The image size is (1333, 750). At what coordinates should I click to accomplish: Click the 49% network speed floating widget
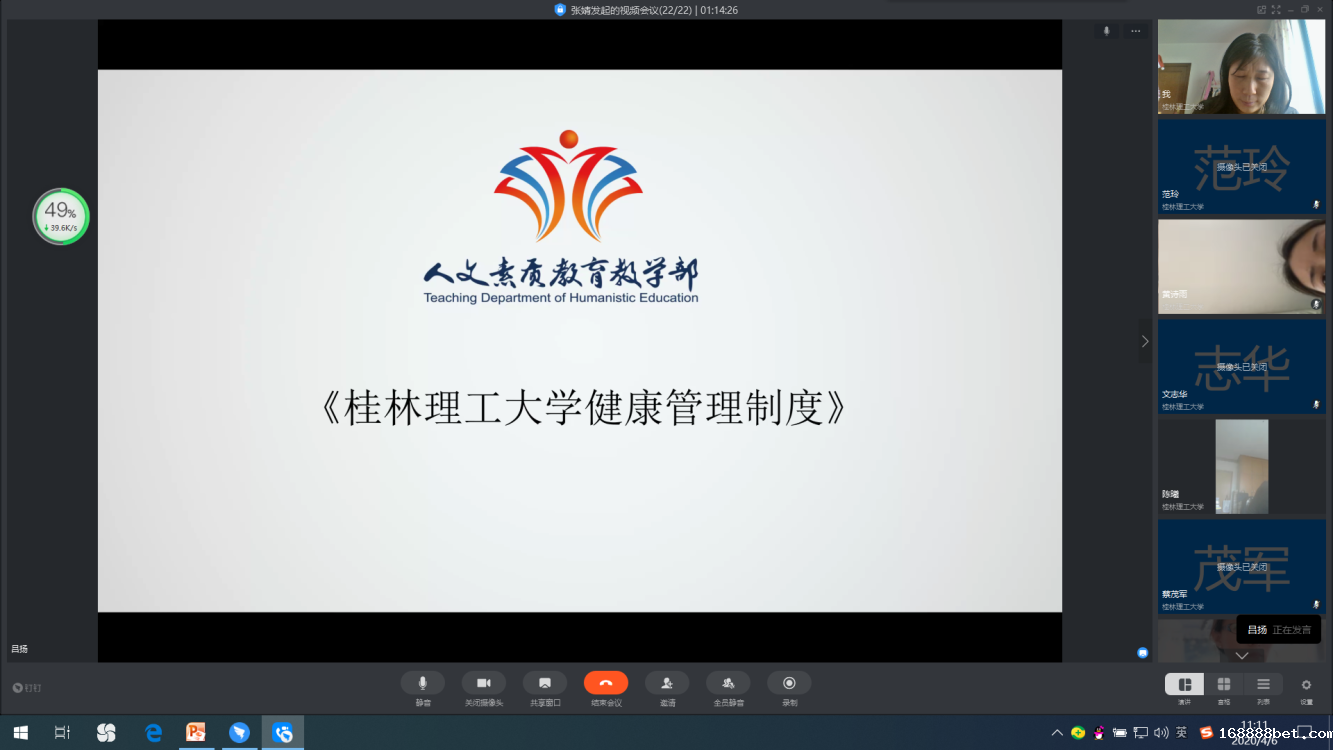61,216
